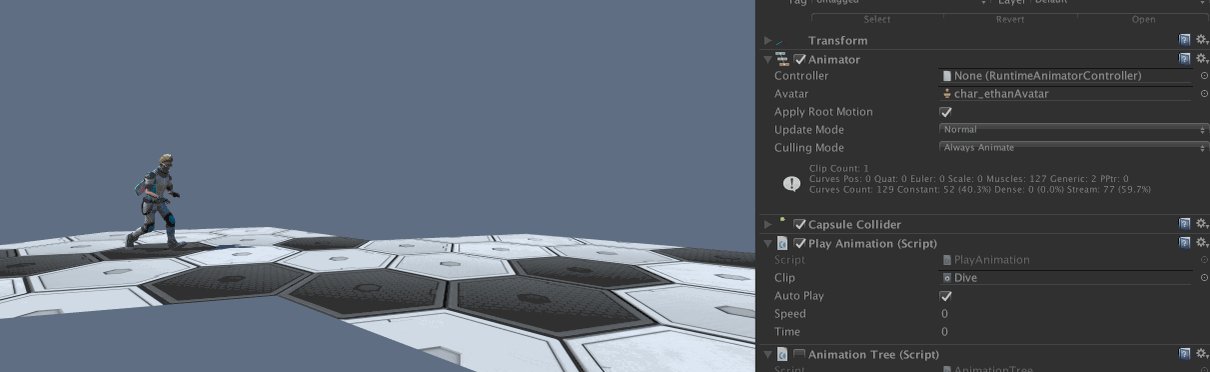
Task: Disable the Animator component checkbox
Action: (x=800, y=59)
